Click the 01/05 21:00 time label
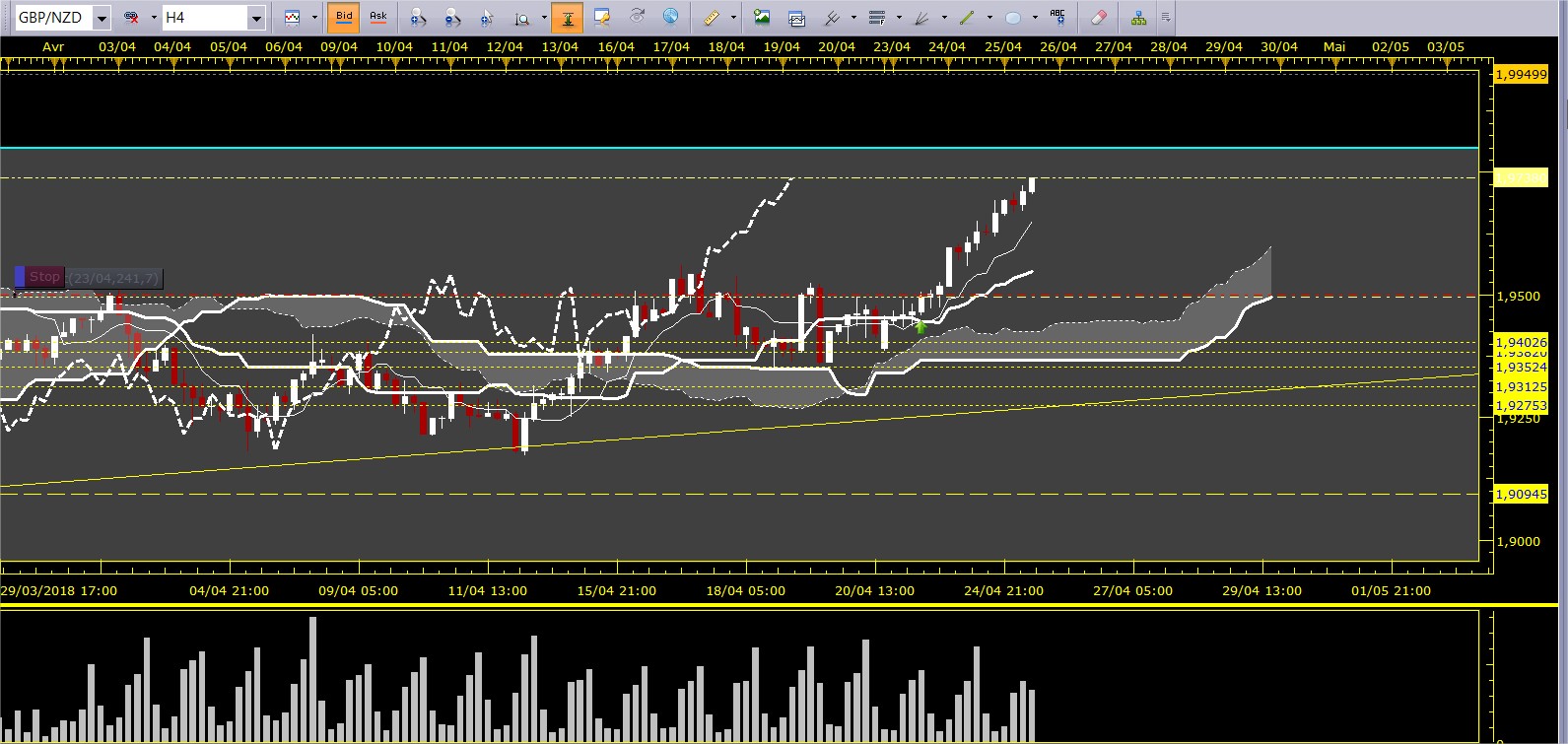The width and height of the screenshot is (1568, 744). [x=1391, y=590]
